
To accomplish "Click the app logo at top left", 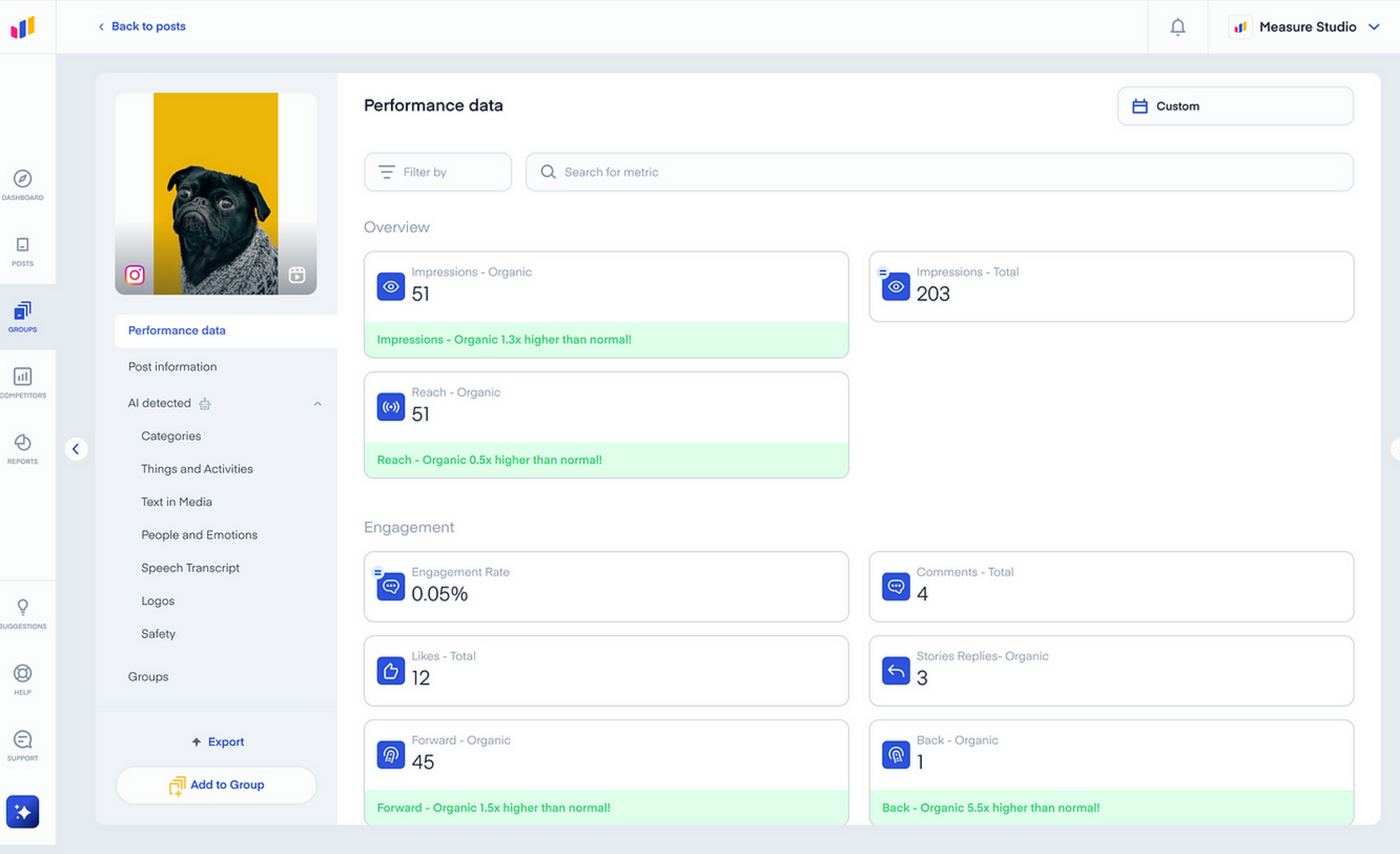I will [23, 27].
